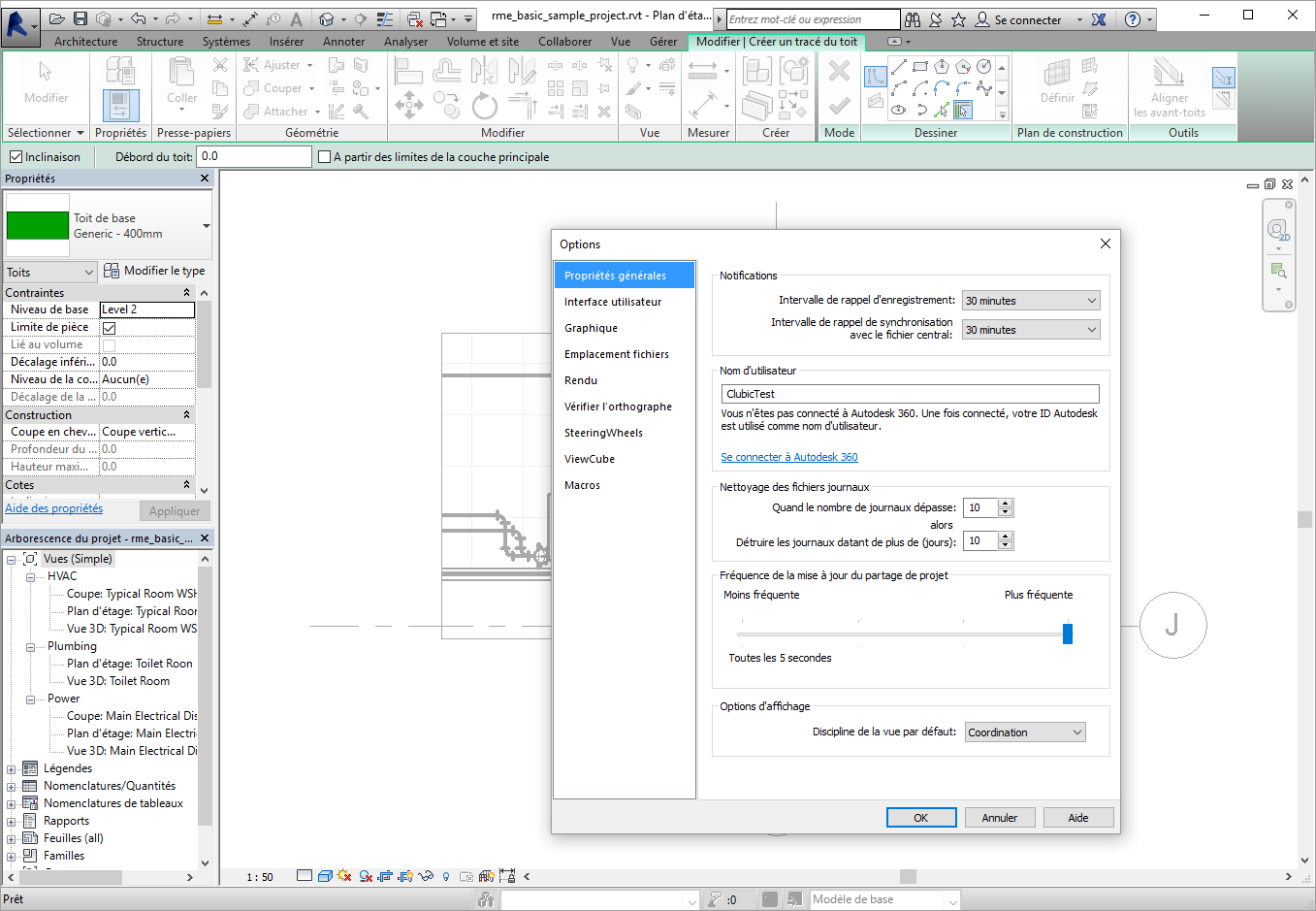Toggle the Properties palette ribbon button

point(121,105)
